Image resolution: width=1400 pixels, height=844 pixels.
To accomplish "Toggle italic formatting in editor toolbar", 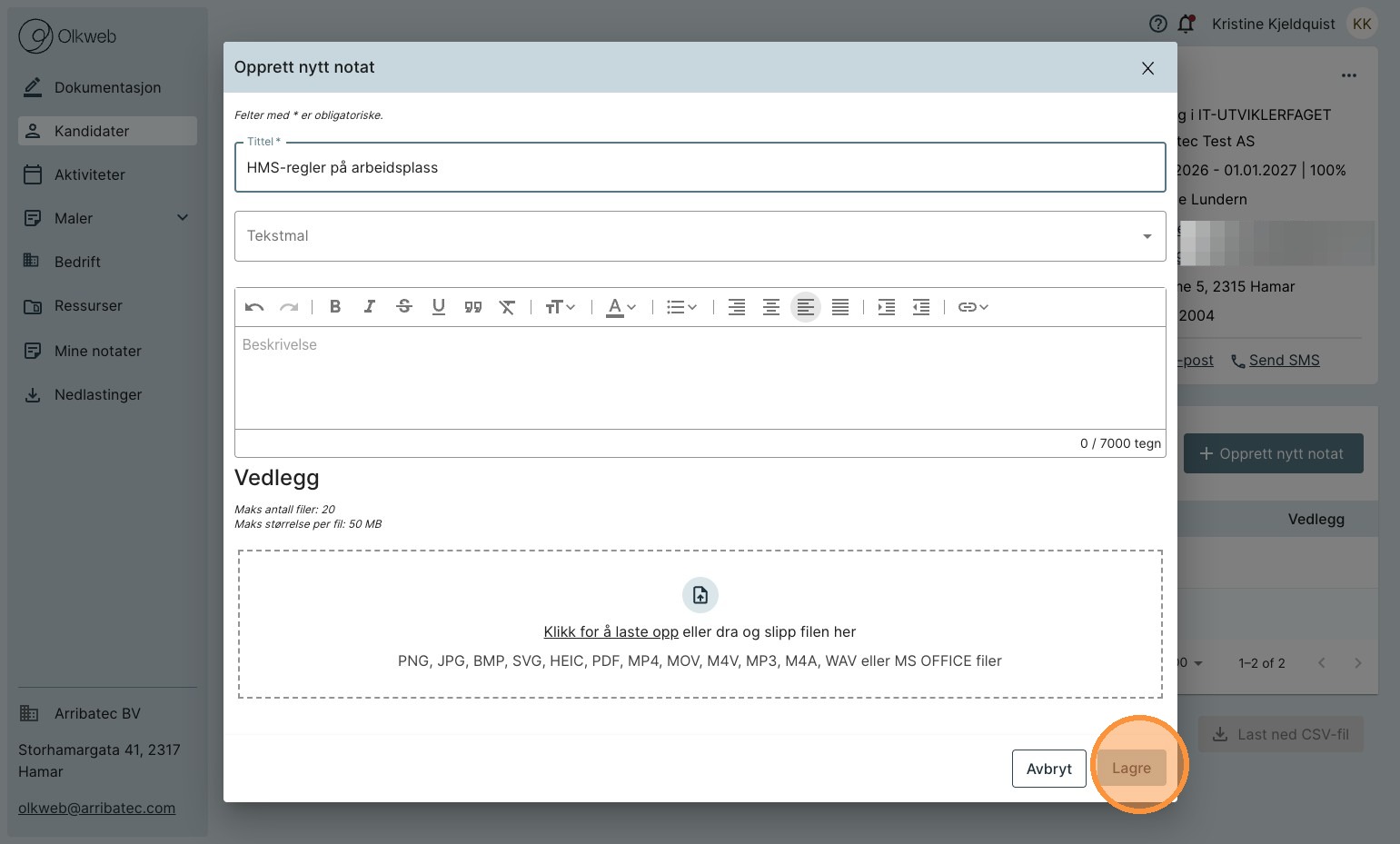I will [370, 307].
